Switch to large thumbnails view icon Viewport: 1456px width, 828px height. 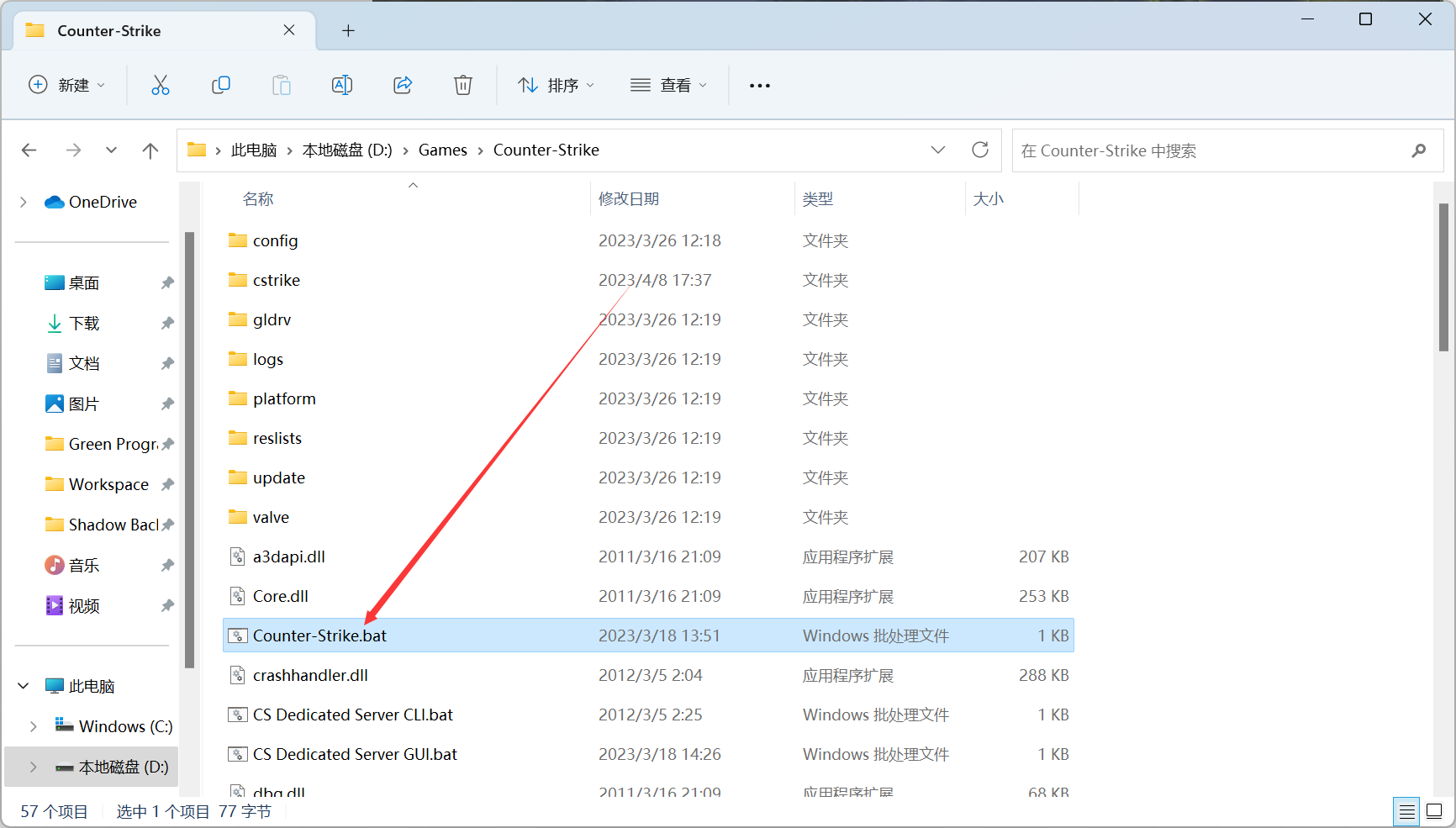1435,812
